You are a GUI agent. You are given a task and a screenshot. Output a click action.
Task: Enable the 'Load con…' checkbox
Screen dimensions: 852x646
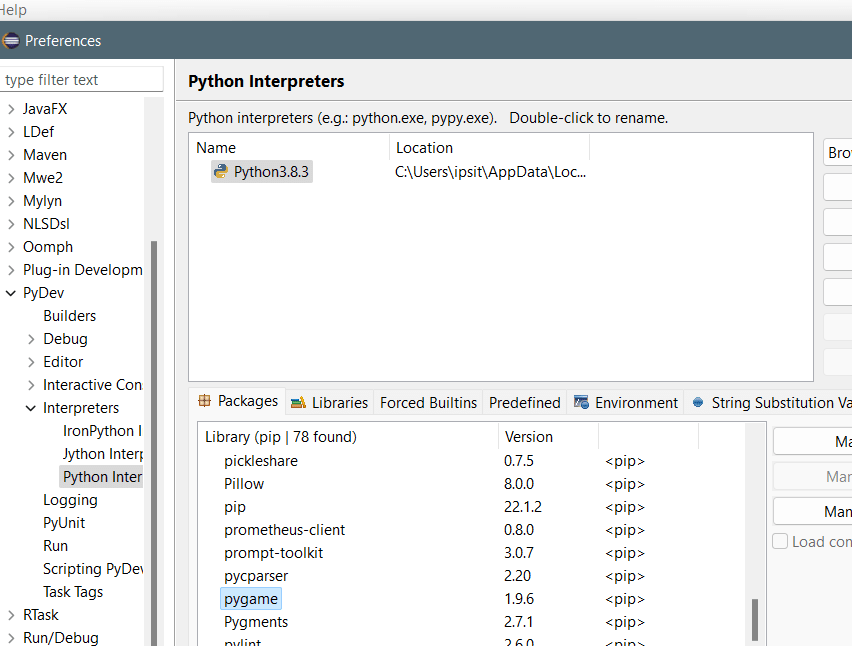(x=780, y=541)
